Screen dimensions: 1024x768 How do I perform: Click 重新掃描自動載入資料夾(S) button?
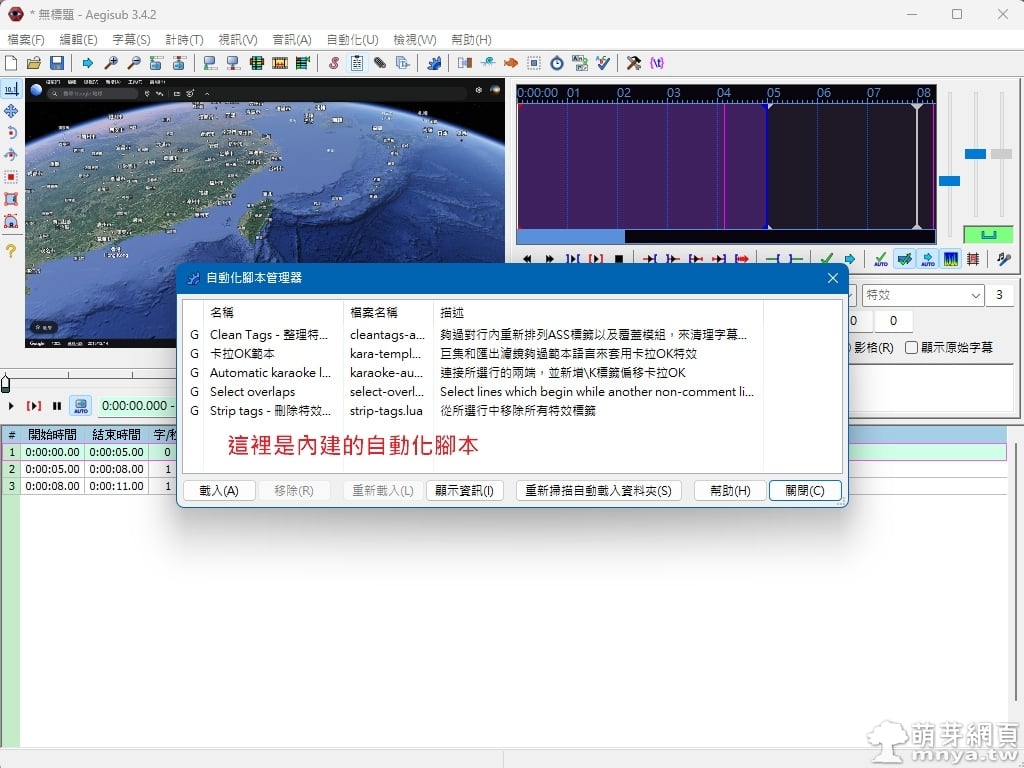[599, 491]
